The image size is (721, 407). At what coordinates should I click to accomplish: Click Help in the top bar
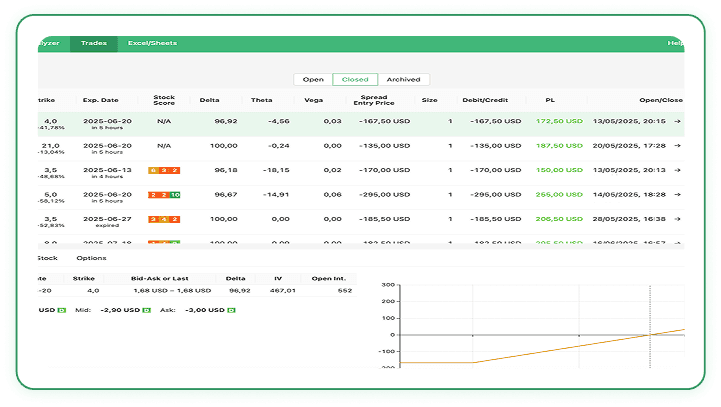point(675,43)
